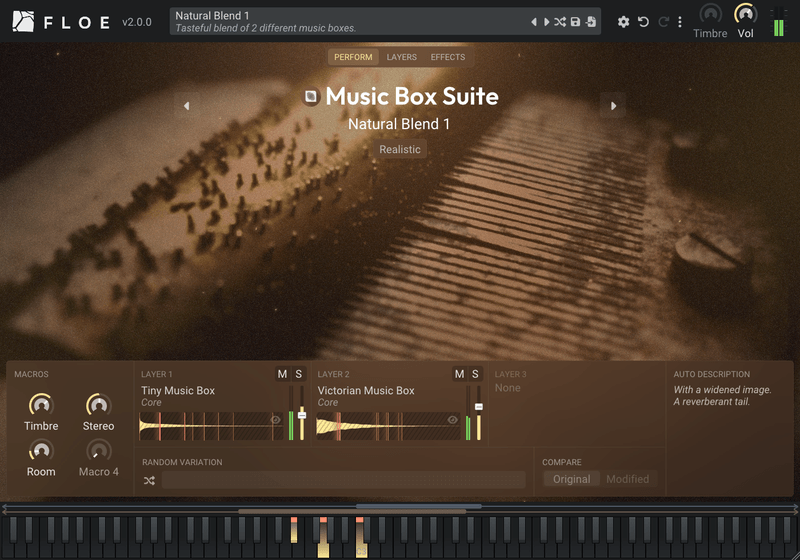800x560 pixels.
Task: Mute Layer 2 with its M button
Action: pyautogui.click(x=459, y=374)
